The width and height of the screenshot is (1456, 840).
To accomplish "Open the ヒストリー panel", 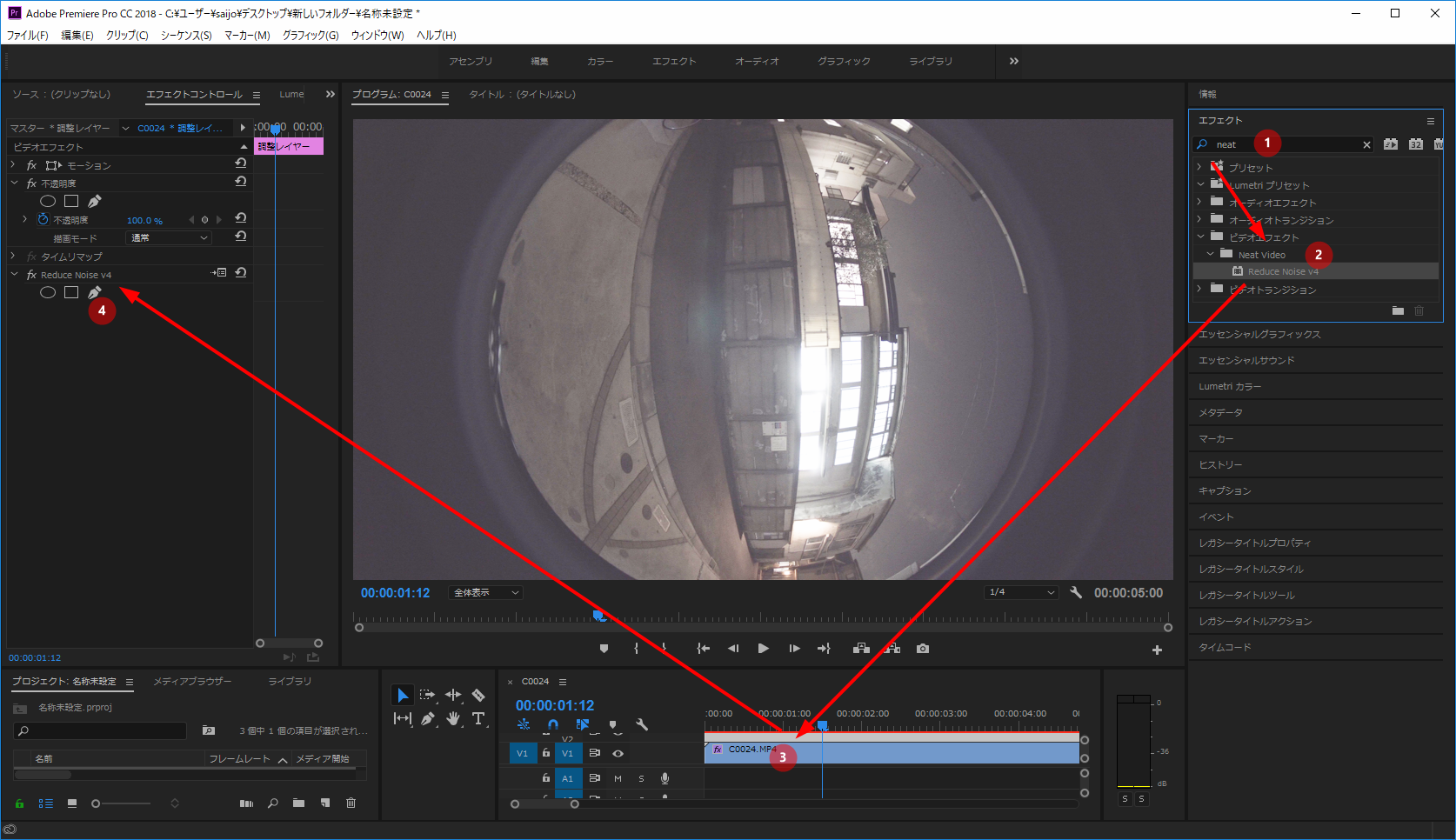I will [x=1221, y=464].
